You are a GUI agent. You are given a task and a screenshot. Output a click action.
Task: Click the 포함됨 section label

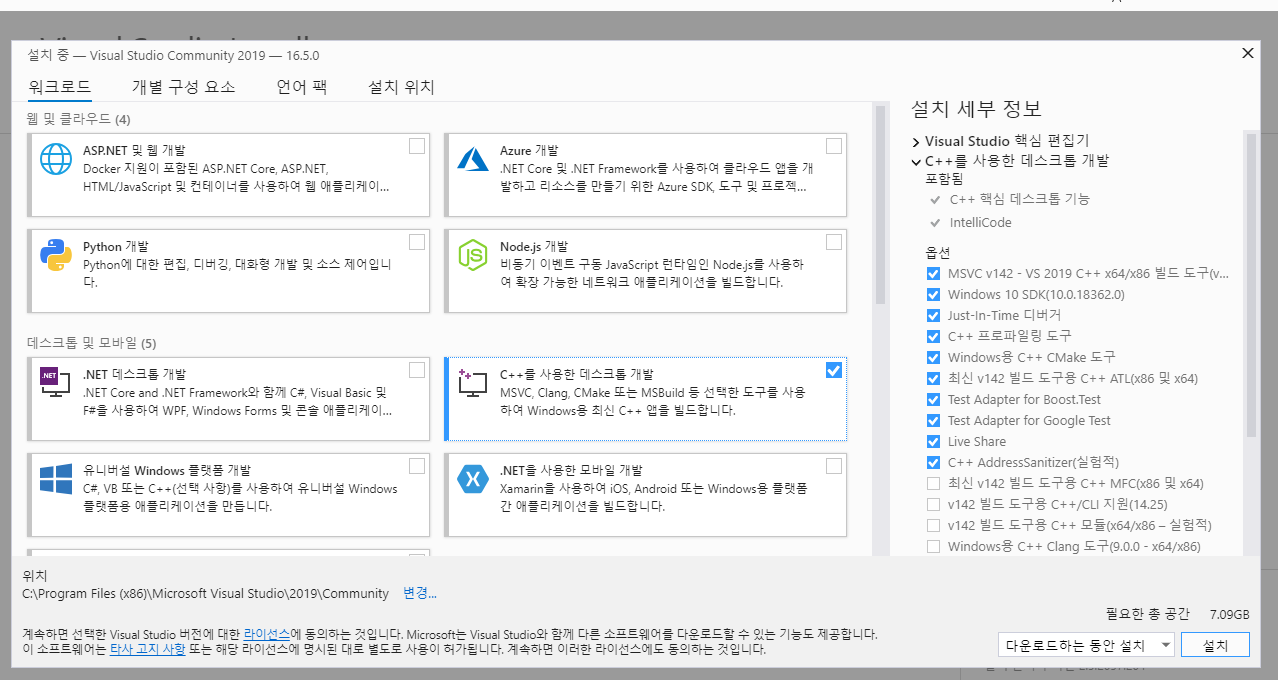pos(944,178)
